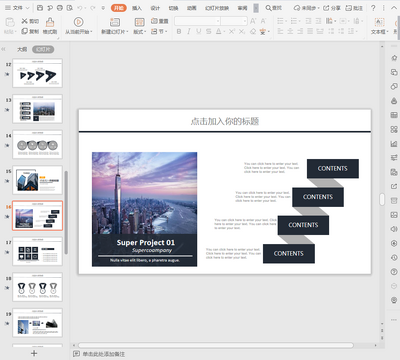The height and width of the screenshot is (360, 400).
Task: Click the slide title placeholder 点击加入你的标题
Action: [x=225, y=121]
